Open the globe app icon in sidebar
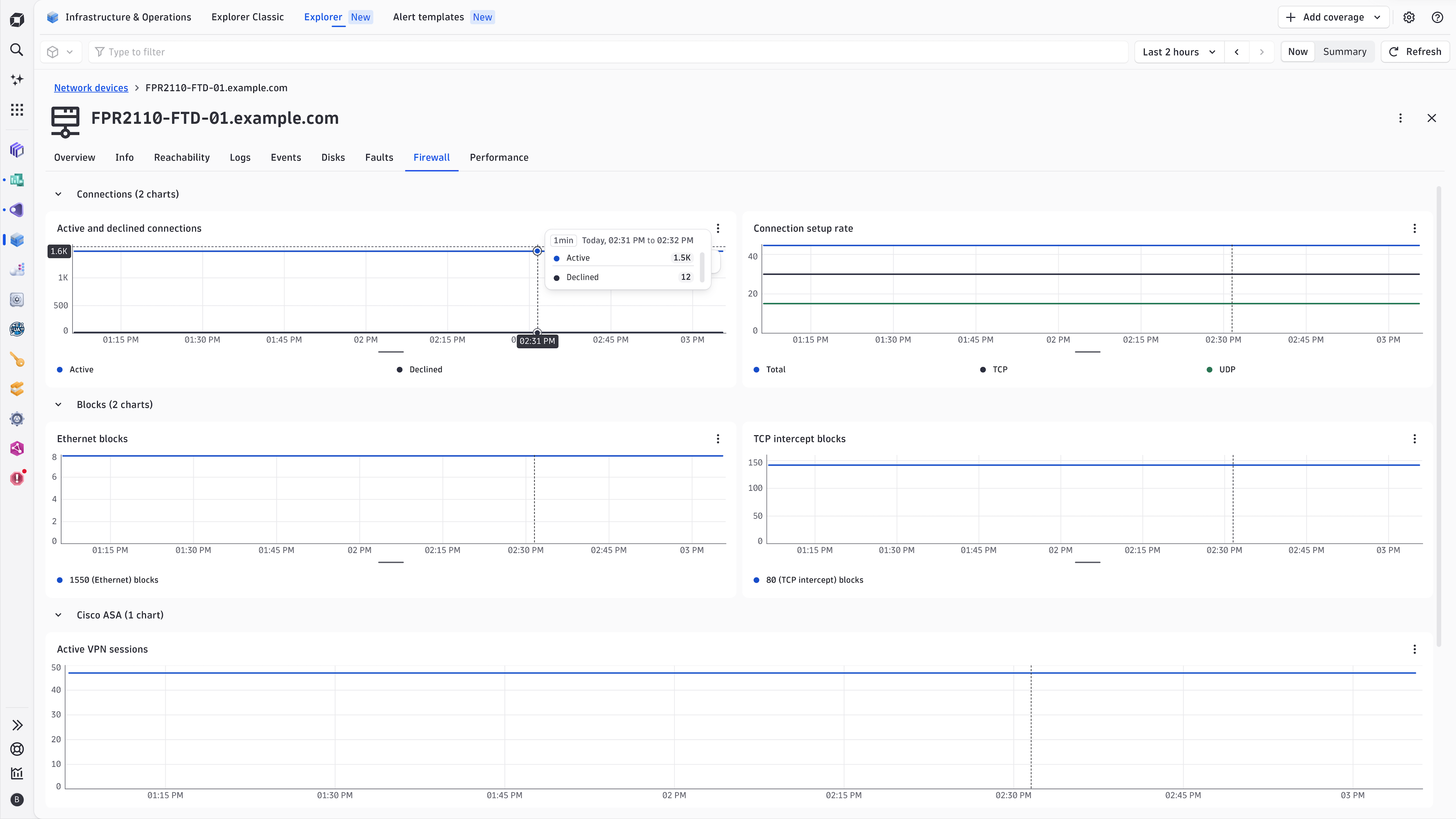 pyautogui.click(x=17, y=329)
